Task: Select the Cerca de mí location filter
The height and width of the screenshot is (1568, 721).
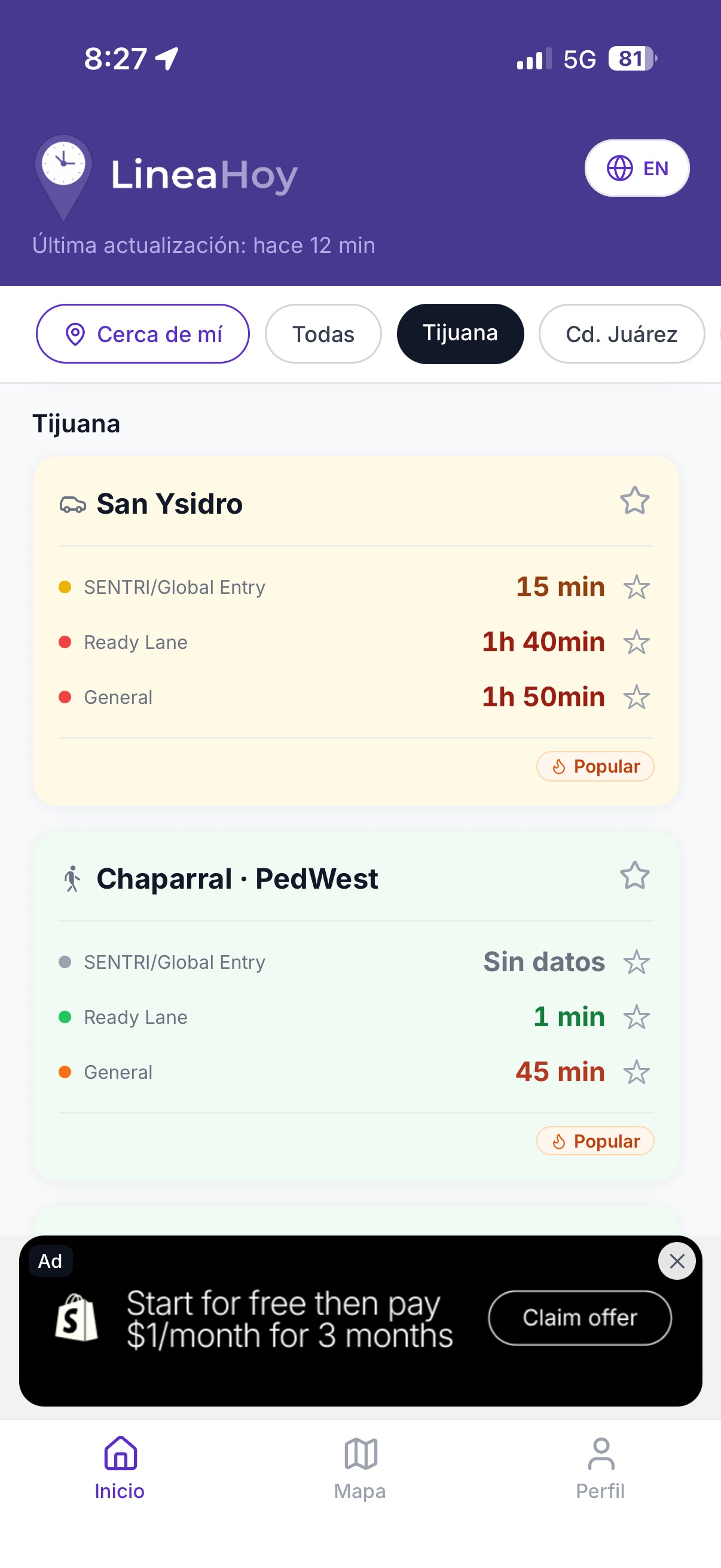Action: (142, 334)
